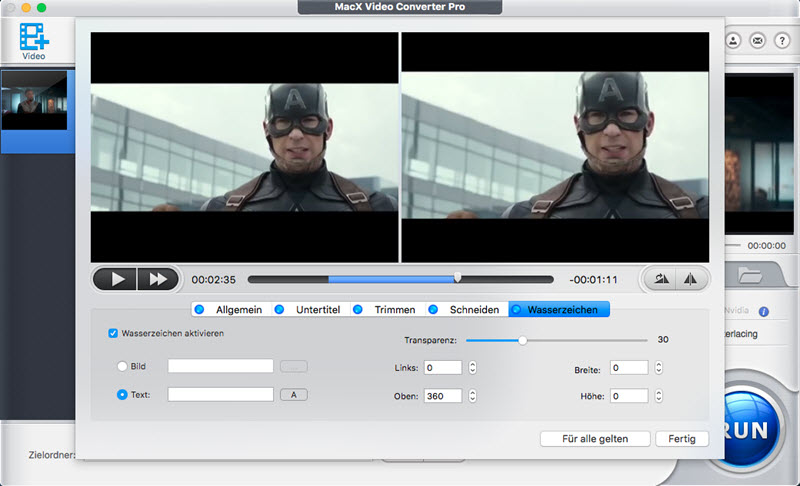Click the Links value field
800x486 pixels.
[x=443, y=368]
